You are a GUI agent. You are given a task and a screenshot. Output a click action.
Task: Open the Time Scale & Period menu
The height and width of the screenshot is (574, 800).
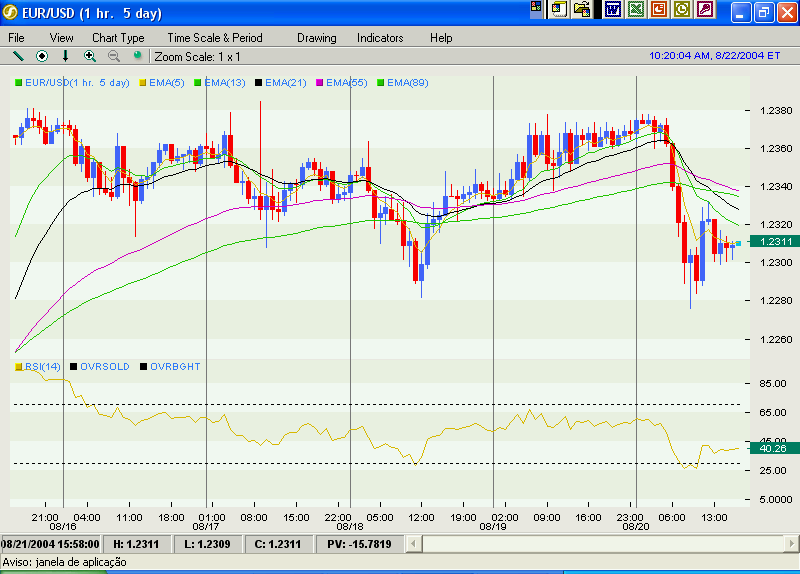pos(215,38)
